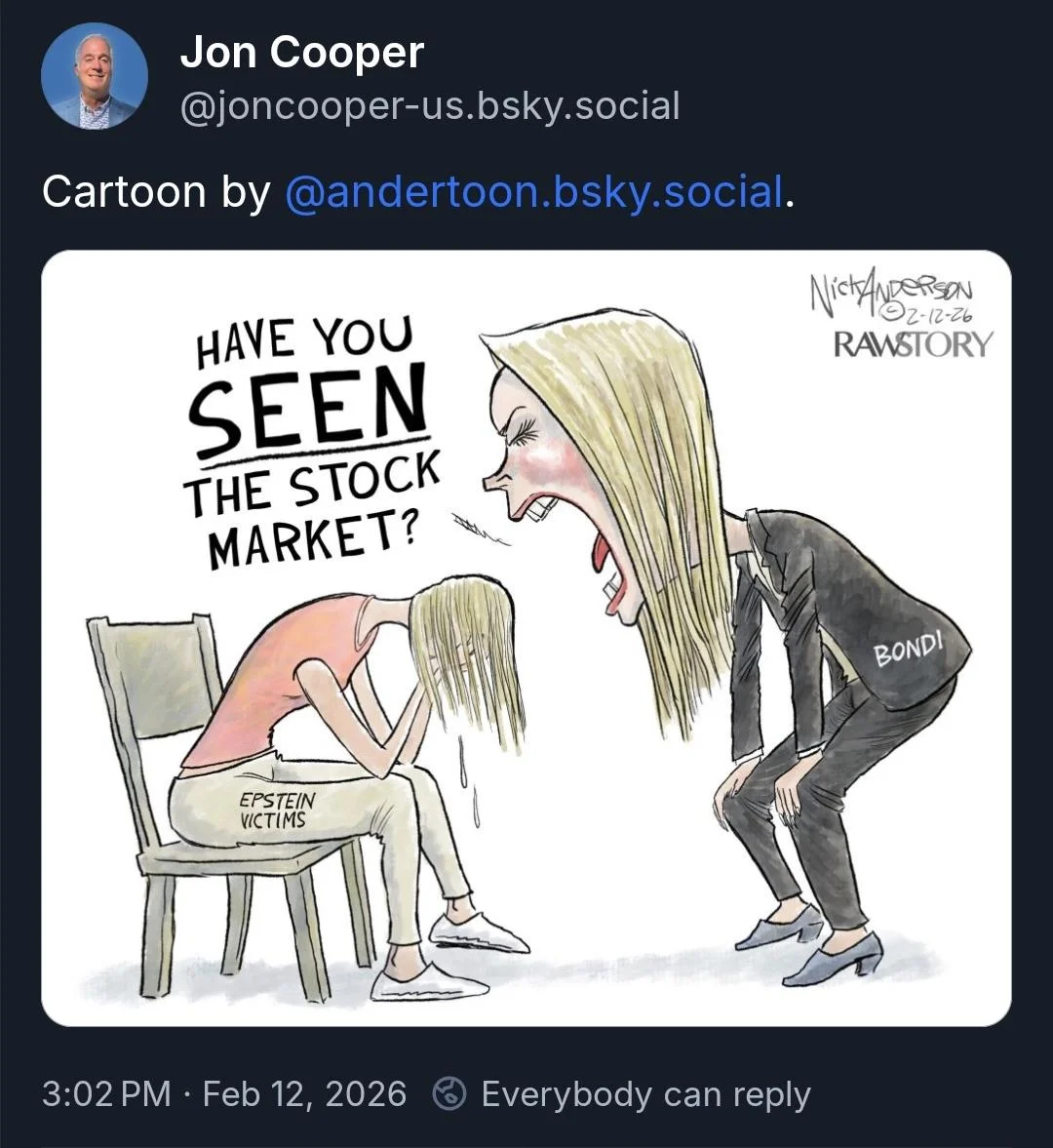This screenshot has height=1148, width=1053.
Task: Click the Jon Cooper display name
Action: click(301, 52)
